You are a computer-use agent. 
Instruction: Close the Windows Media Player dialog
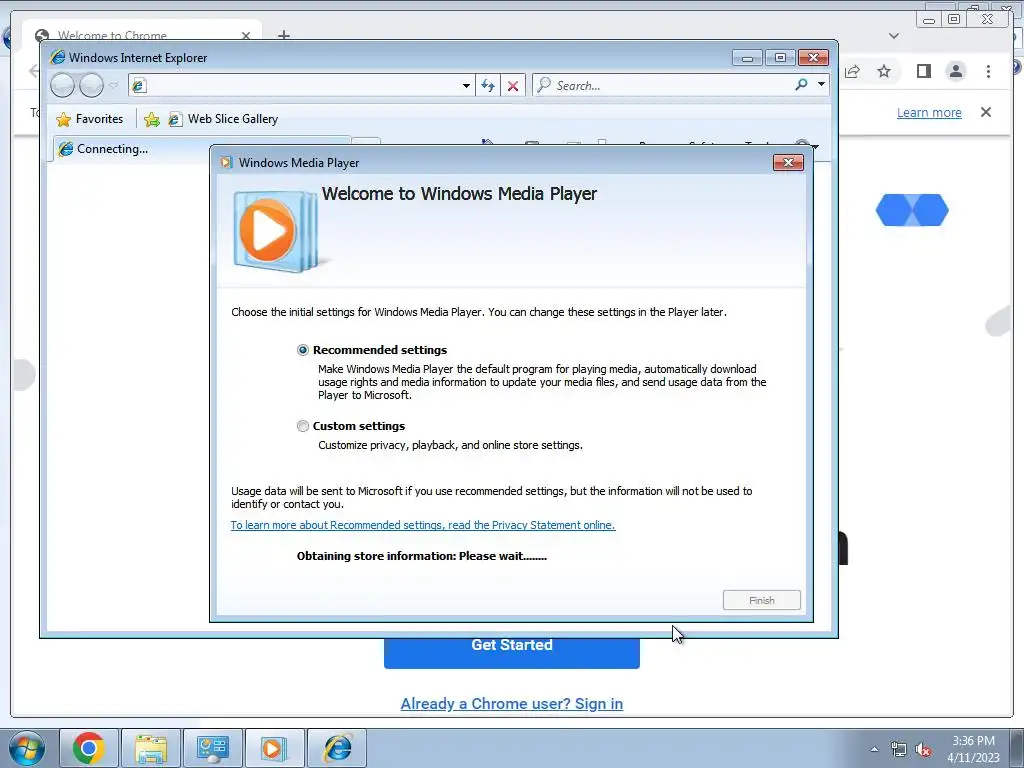pyautogui.click(x=788, y=163)
